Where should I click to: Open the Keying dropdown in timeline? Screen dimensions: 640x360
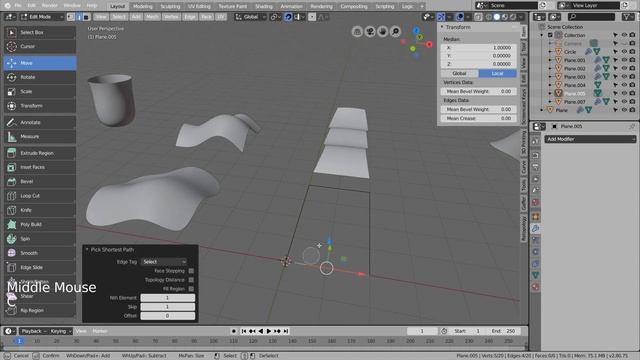pyautogui.click(x=60, y=331)
